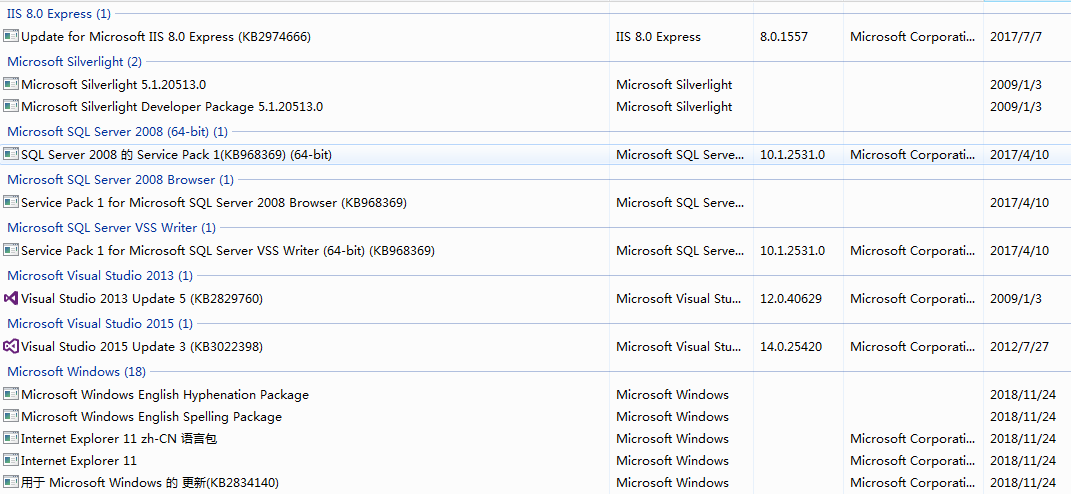Click the icon beside Update for Microsoft IIS 8.0 Express
This screenshot has height=494, width=1071.
(x=10, y=36)
